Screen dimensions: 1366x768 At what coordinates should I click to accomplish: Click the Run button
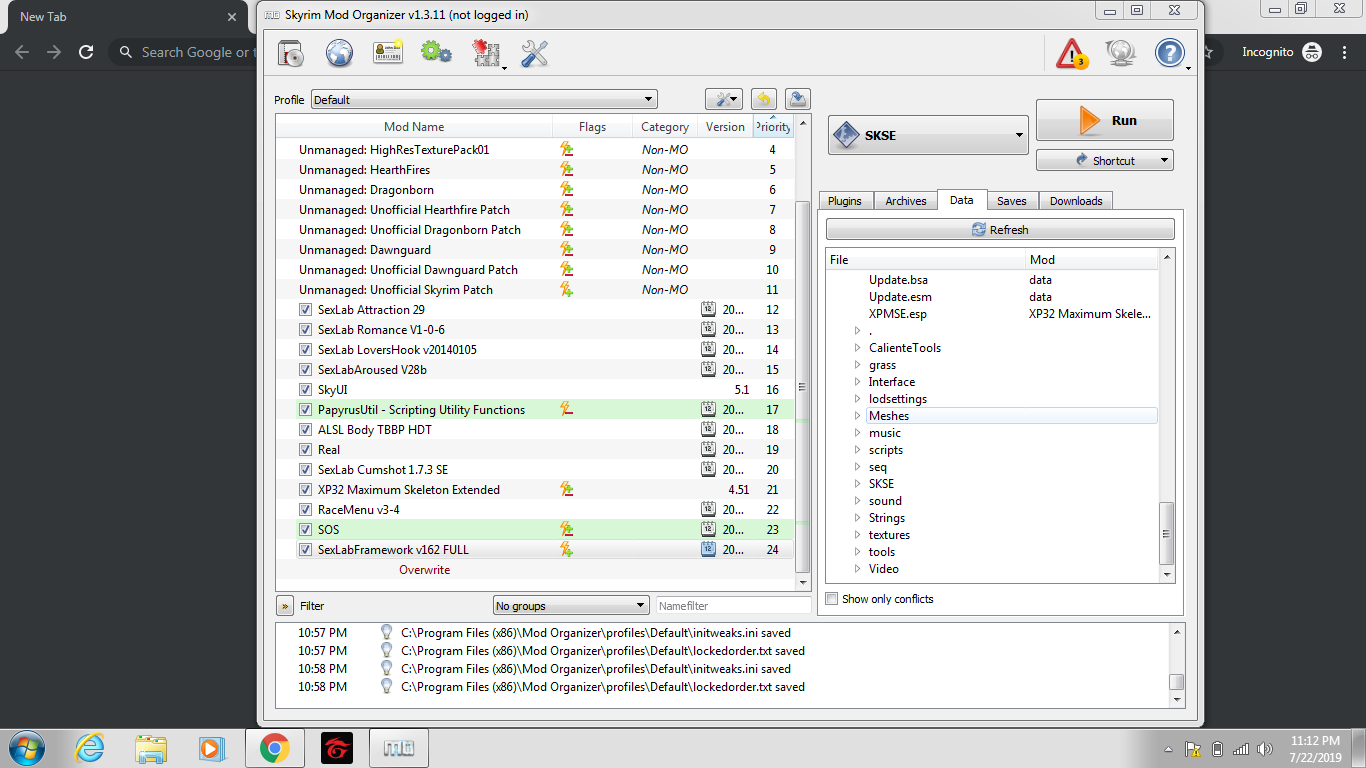click(x=1104, y=119)
